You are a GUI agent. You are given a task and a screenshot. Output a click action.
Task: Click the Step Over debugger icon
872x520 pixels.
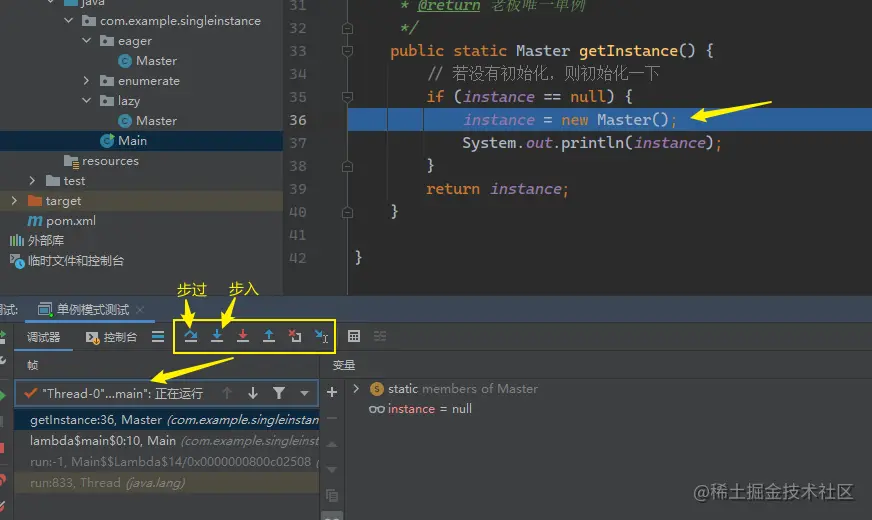[x=191, y=336]
